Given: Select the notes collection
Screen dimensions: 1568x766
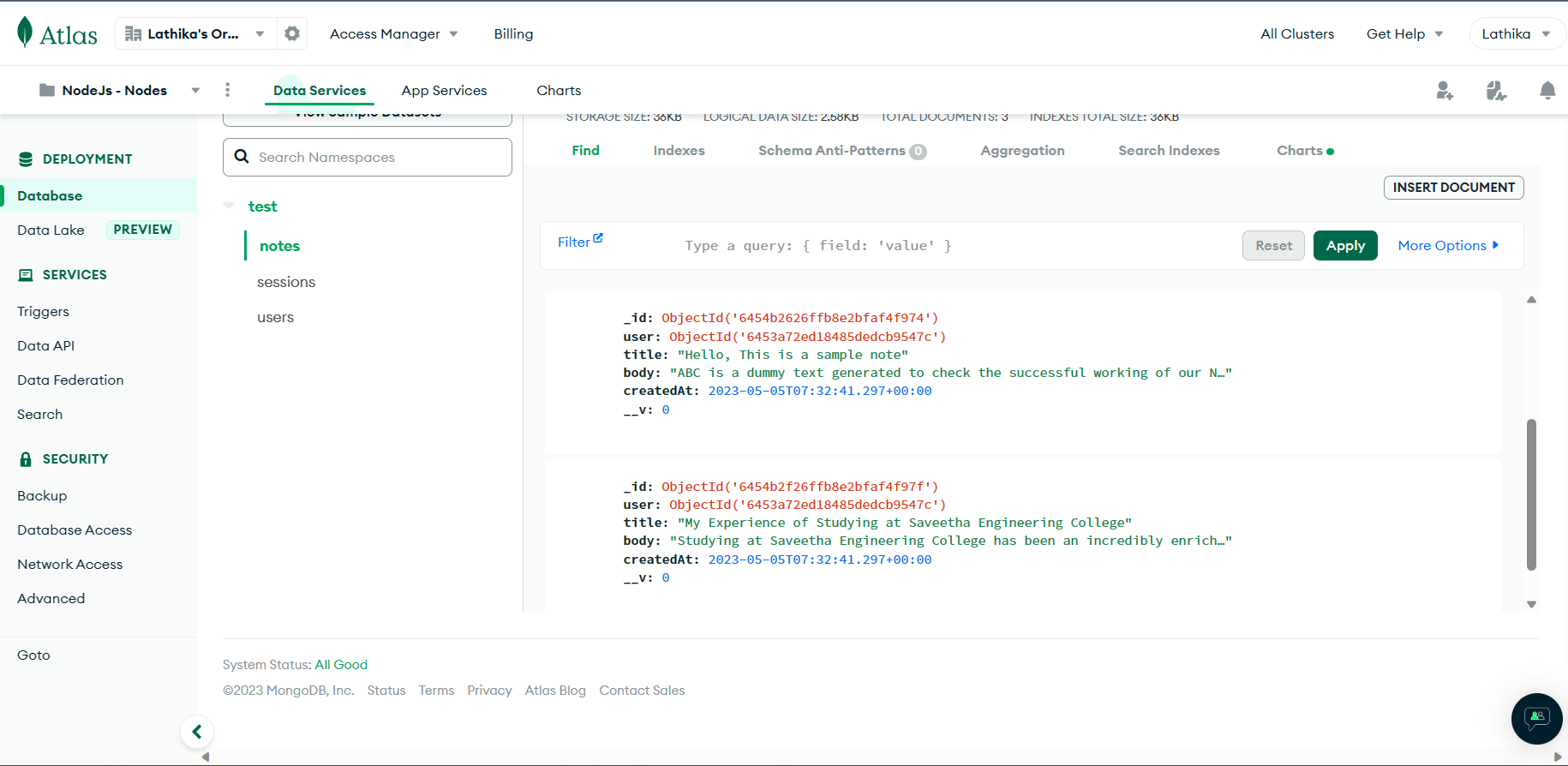Looking at the screenshot, I should coord(279,246).
